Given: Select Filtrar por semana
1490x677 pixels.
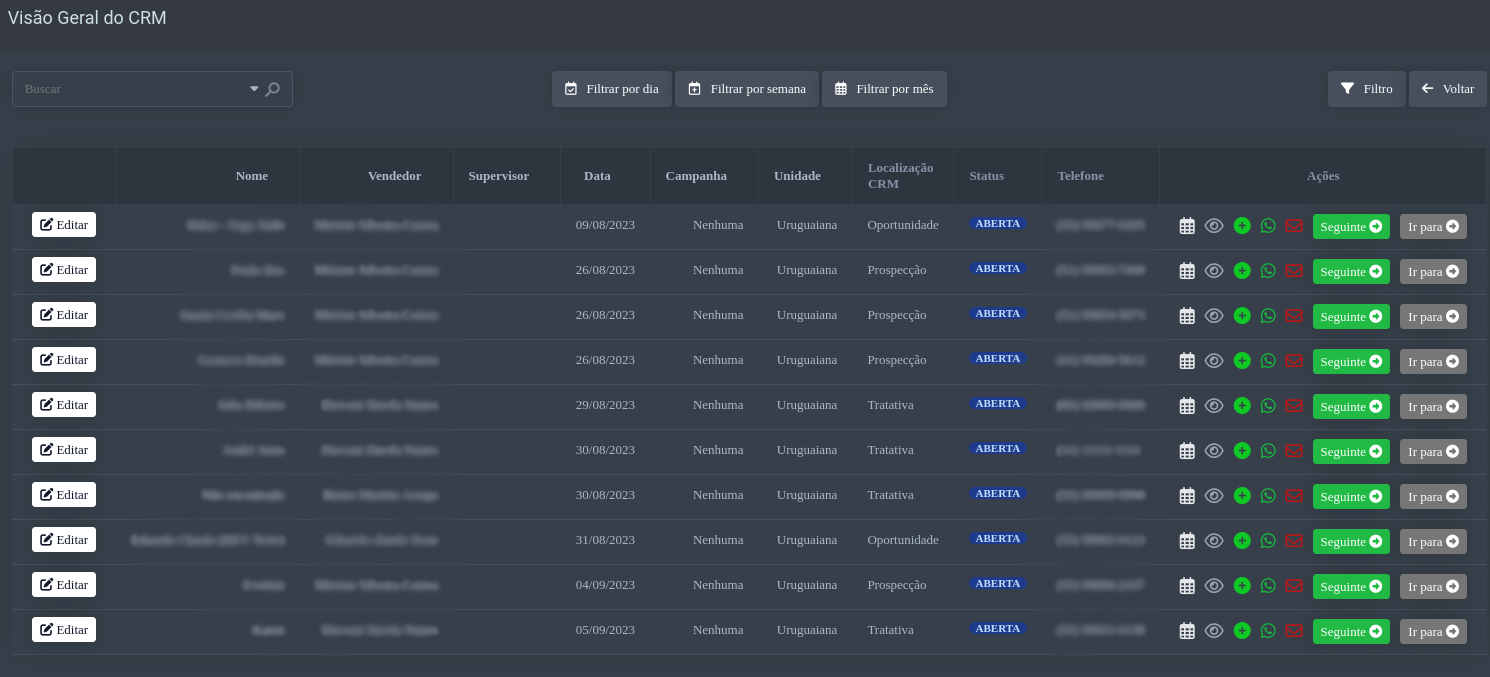Looking at the screenshot, I should (x=747, y=89).
